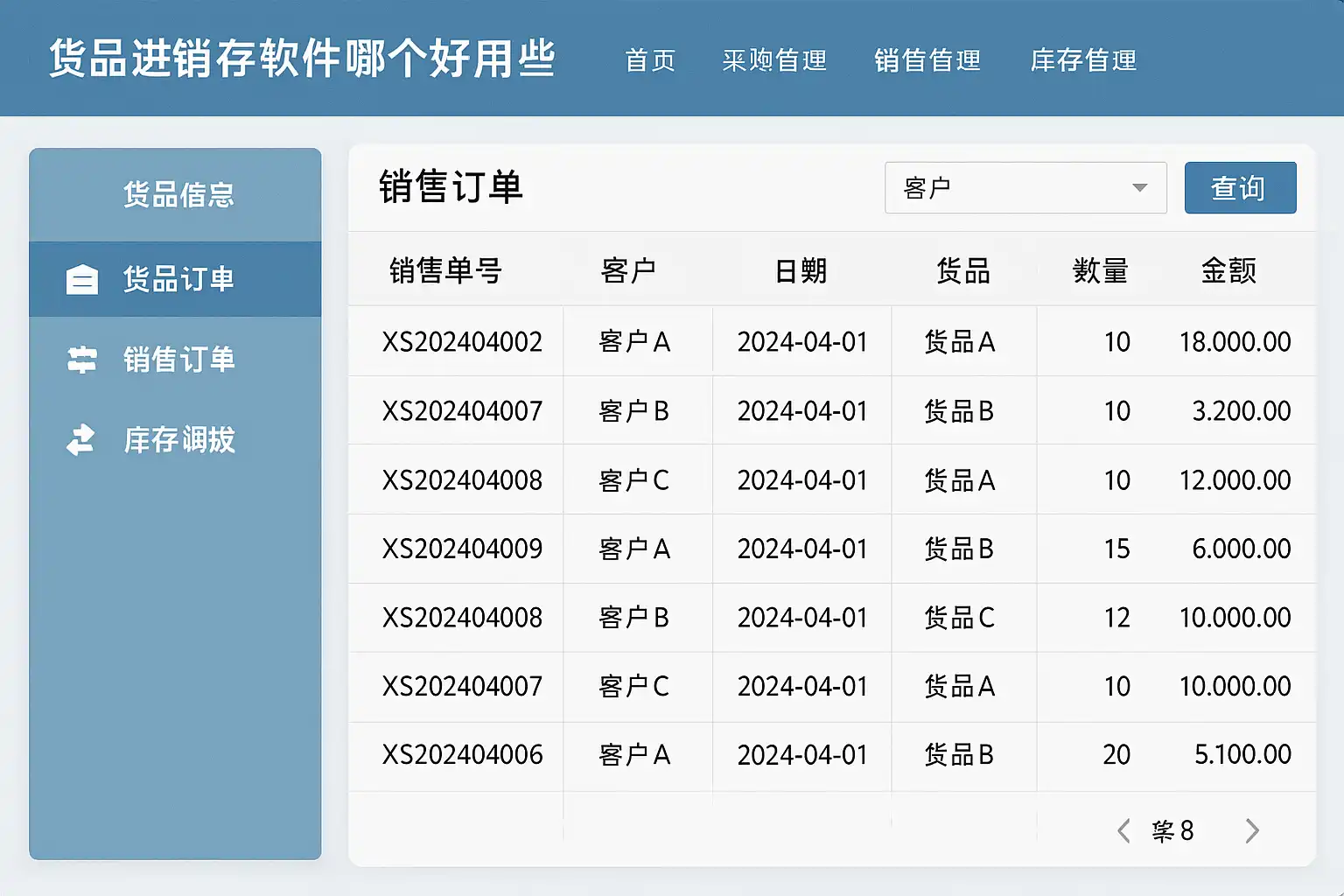This screenshot has width=1344, height=896.
Task: Select 销售订单 label in the sidebar
Action: 178,360
